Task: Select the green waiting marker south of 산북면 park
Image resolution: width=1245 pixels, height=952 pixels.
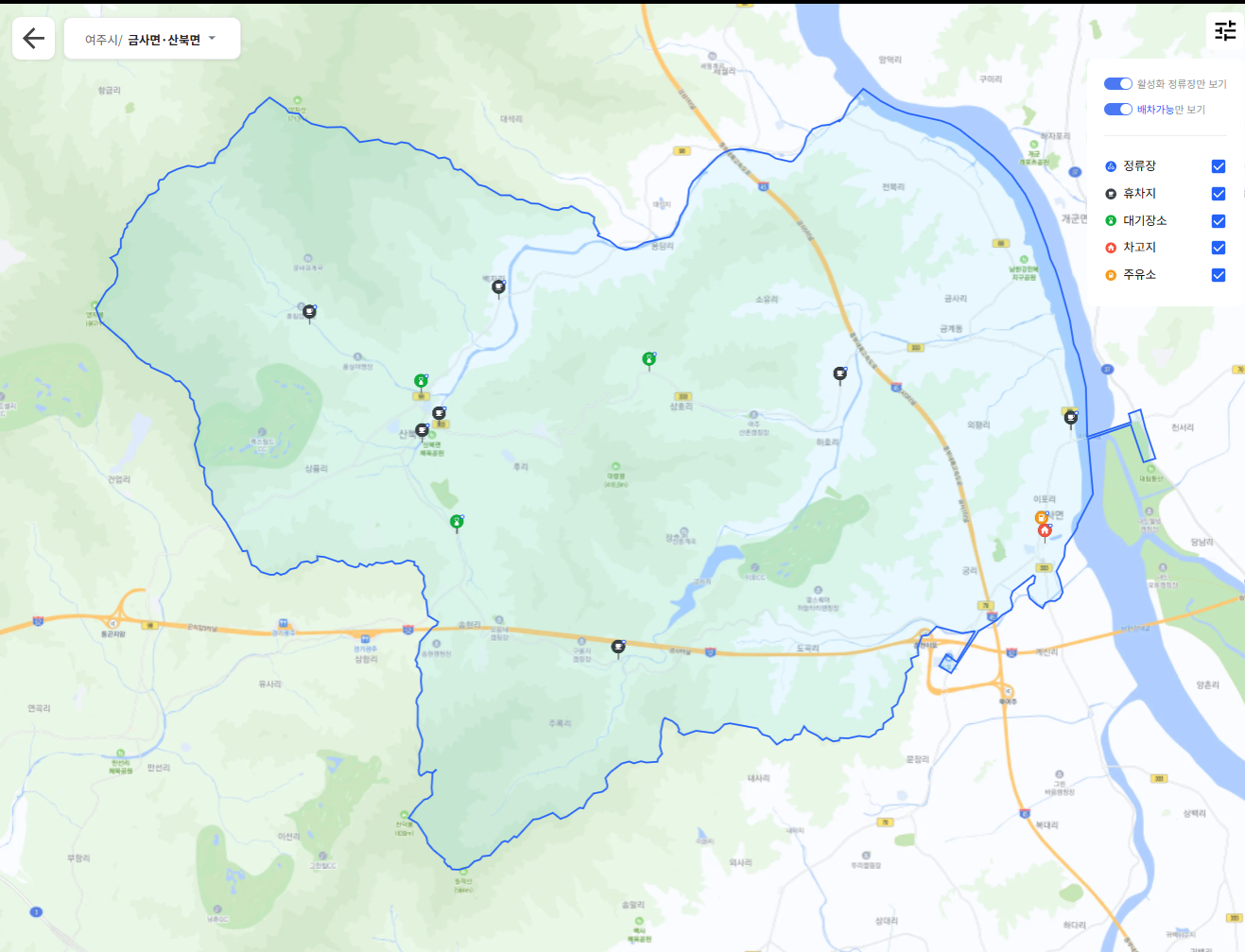Action: point(457,522)
